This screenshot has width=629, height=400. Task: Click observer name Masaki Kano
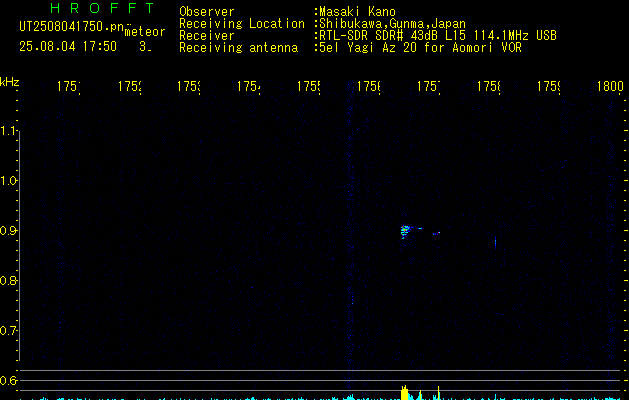pyautogui.click(x=357, y=12)
